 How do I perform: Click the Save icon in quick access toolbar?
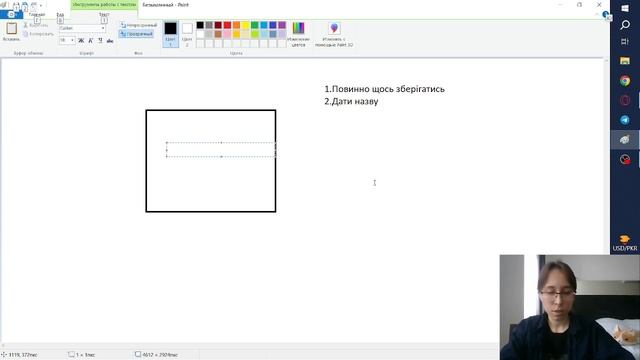[x=16, y=5]
